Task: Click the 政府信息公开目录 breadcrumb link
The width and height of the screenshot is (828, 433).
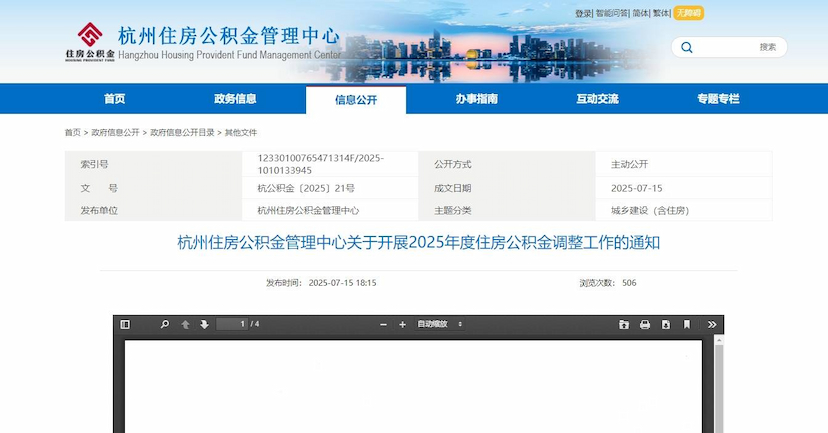Action: coord(182,133)
